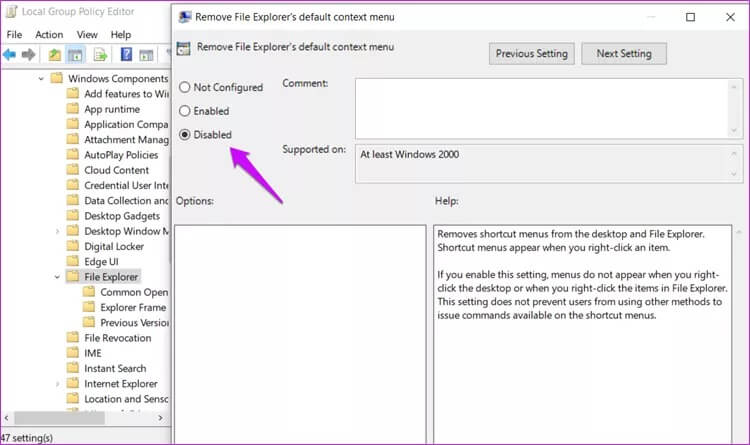750x445 pixels.
Task: Select the Enabled radio button
Action: pyautogui.click(x=185, y=111)
